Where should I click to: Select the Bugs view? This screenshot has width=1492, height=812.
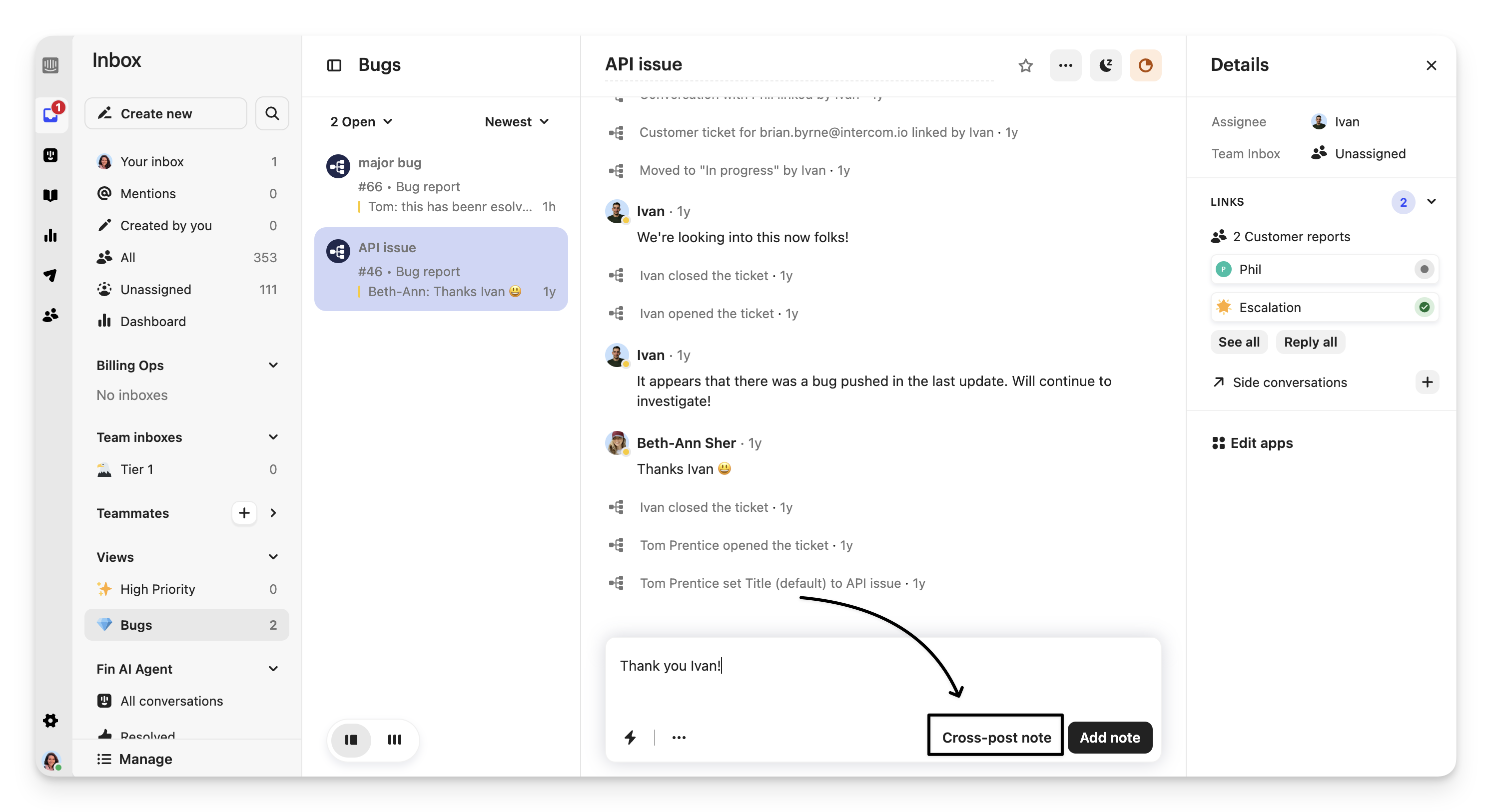point(186,625)
